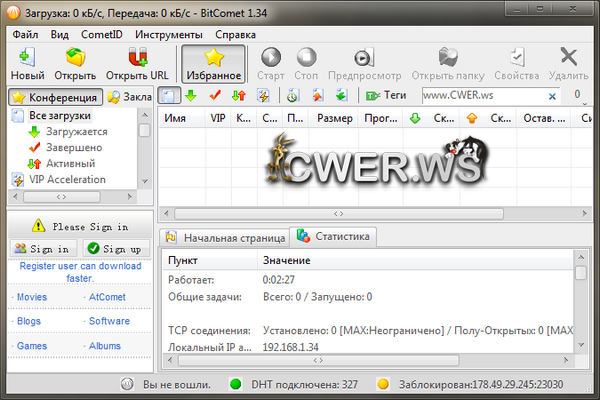Switch to the Статистика tab

tap(333, 236)
